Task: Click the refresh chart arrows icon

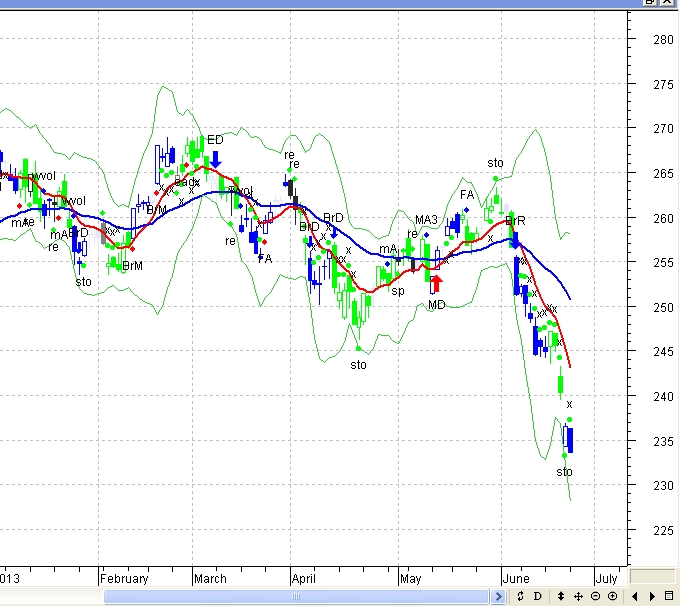Action: [x=520, y=596]
